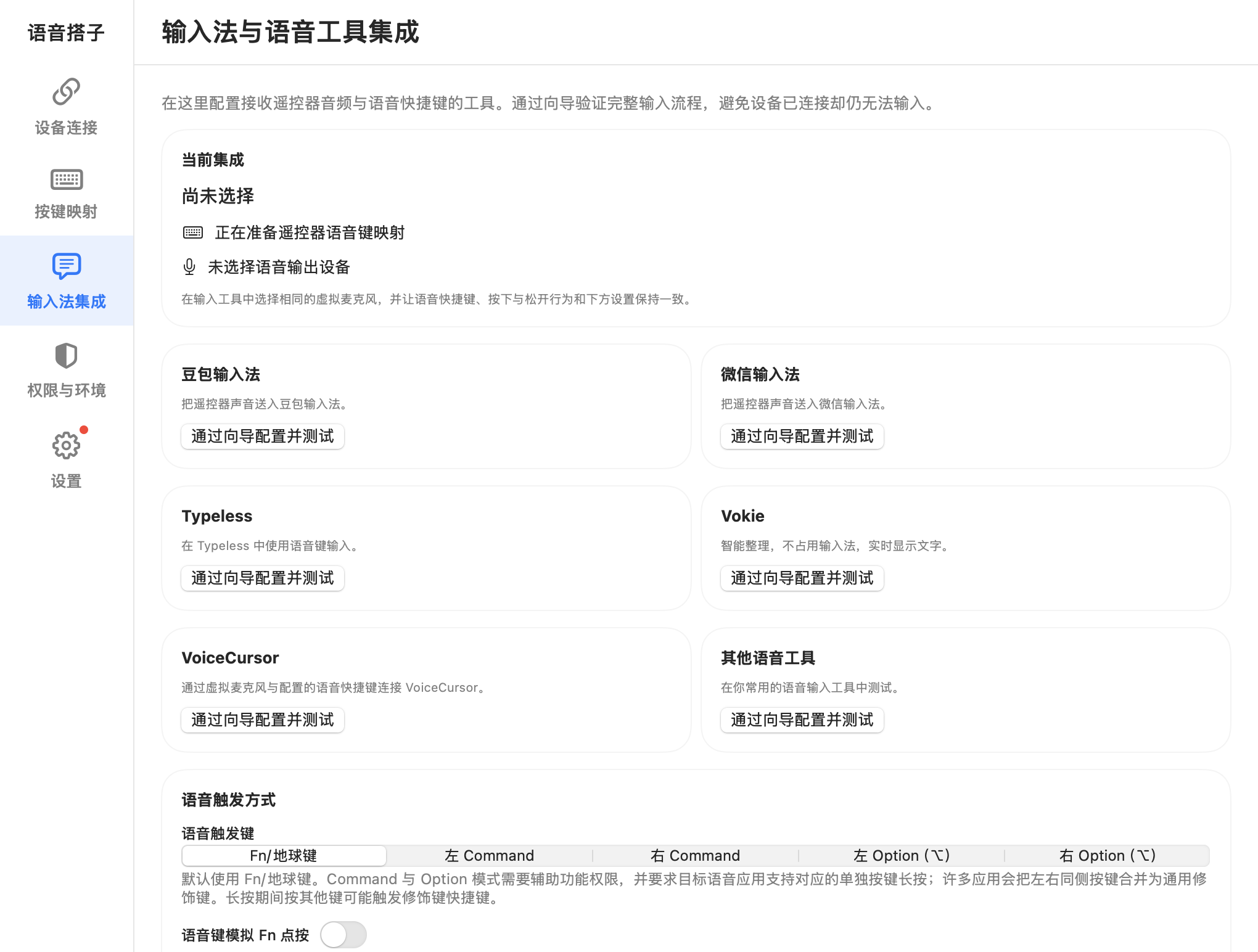This screenshot has height=952, width=1258.
Task: Select 左 Command as voice trigger key
Action: 490,856
